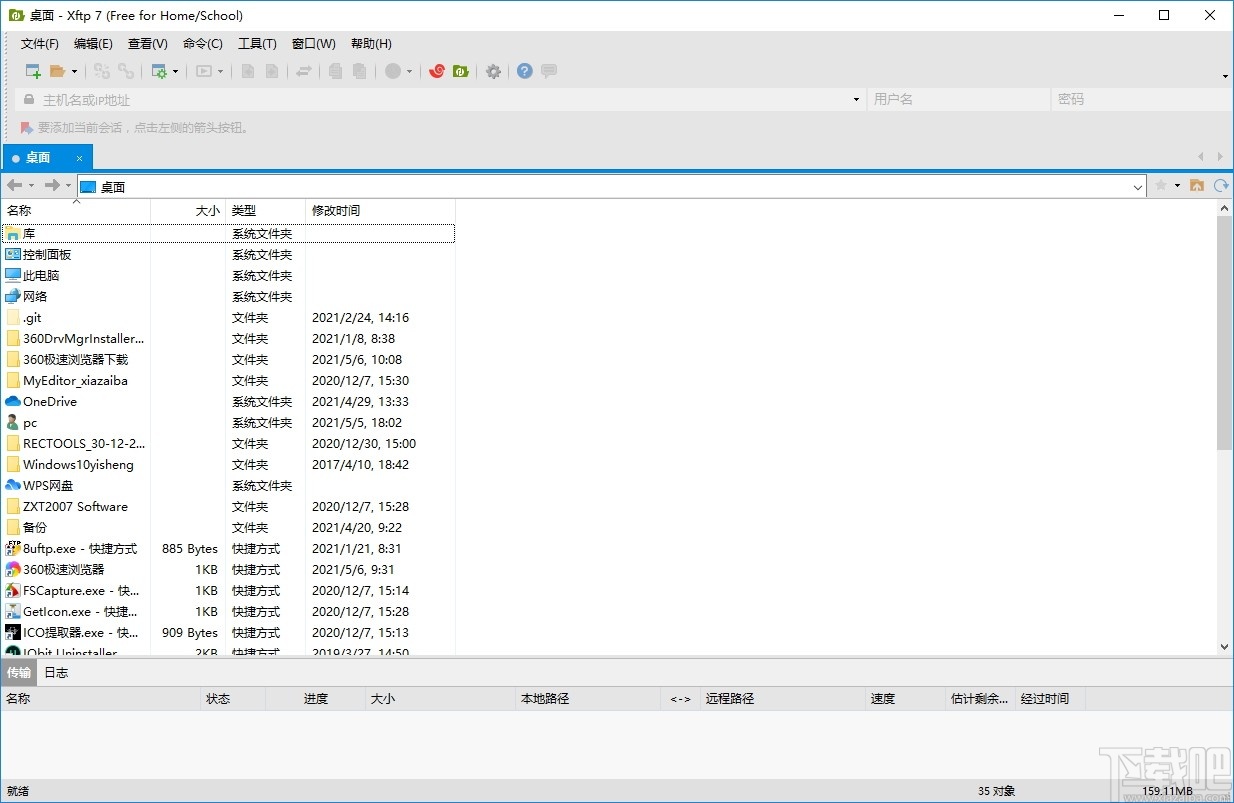Launch Xshell via the red toolbar icon
This screenshot has height=803, width=1234.
point(437,71)
